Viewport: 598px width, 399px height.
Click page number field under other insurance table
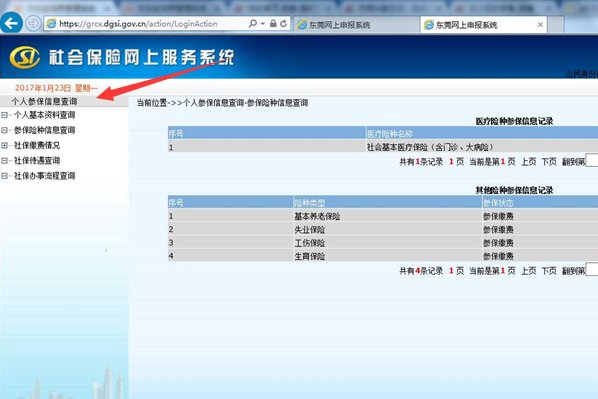click(x=592, y=270)
